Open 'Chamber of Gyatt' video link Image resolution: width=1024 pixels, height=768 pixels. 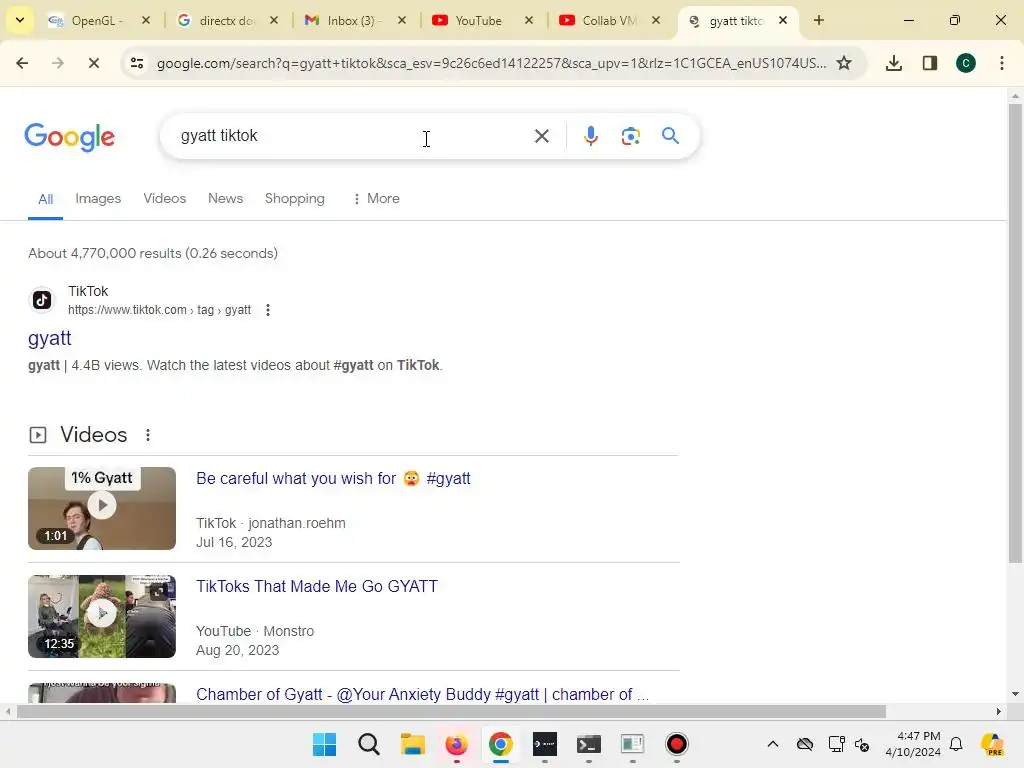point(423,694)
